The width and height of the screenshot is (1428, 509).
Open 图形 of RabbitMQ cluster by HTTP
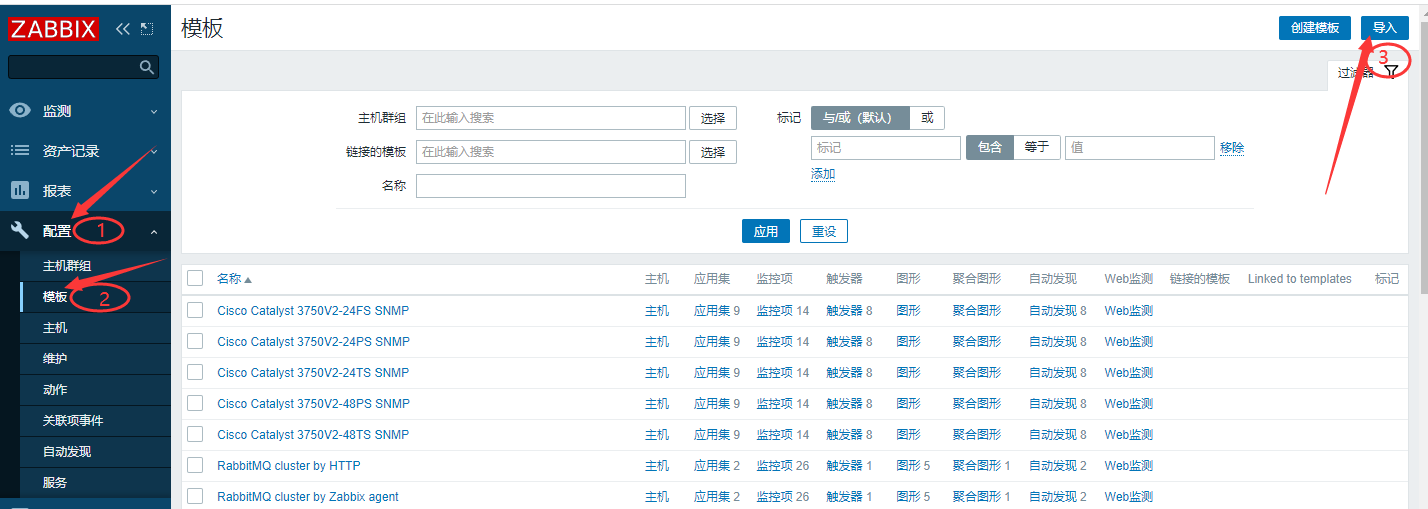coord(909,466)
